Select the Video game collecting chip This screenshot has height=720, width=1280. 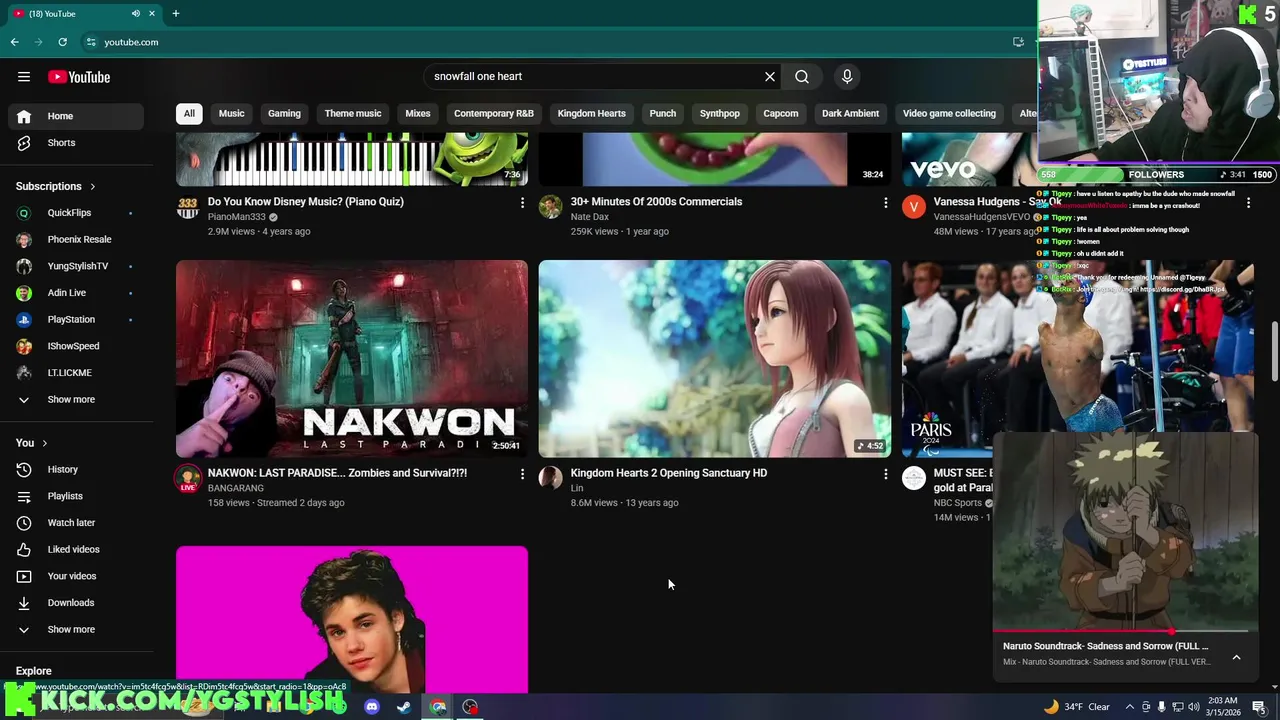949,114
